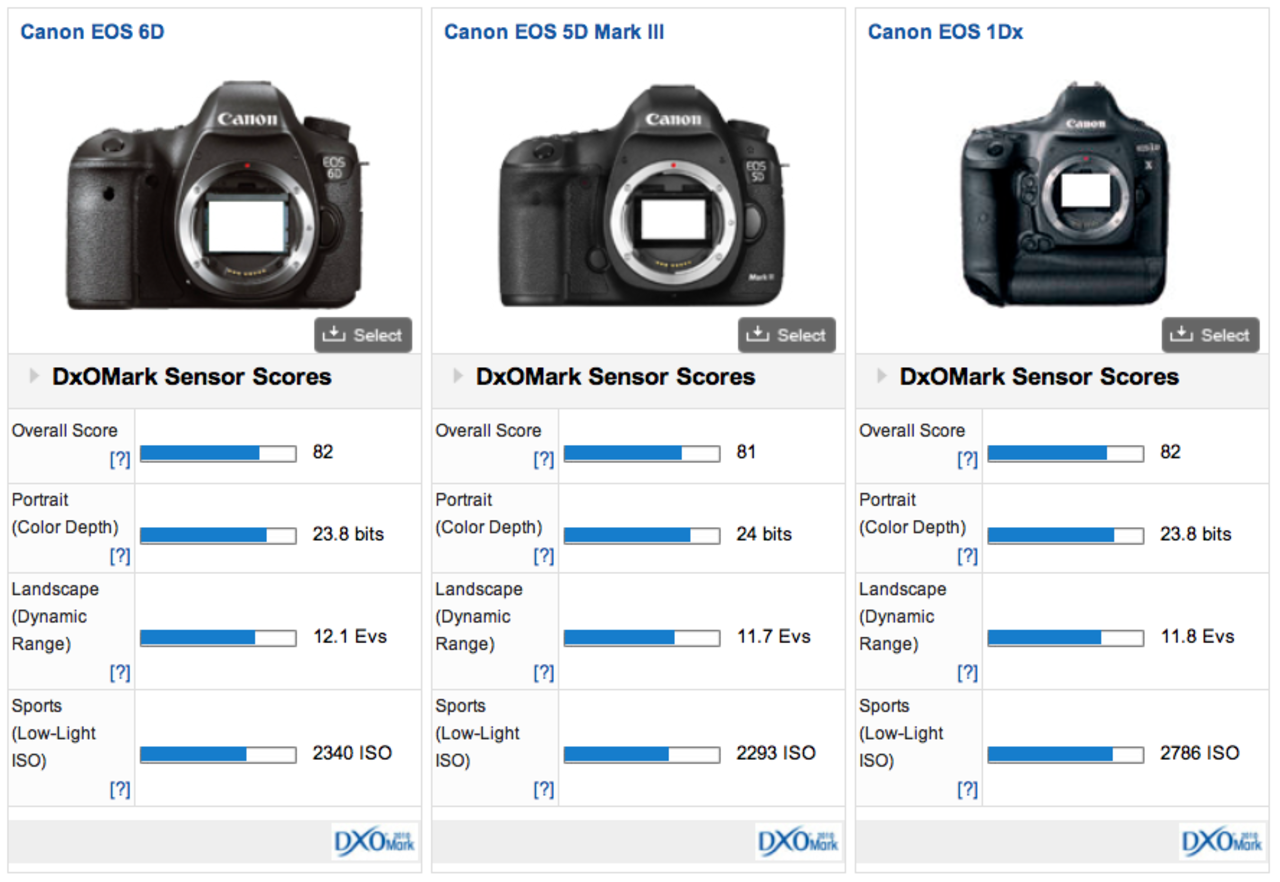Click the EOS 1Dx Landscape dynamic range bar
Viewport: 1280px width, 882px height.
click(x=1066, y=637)
